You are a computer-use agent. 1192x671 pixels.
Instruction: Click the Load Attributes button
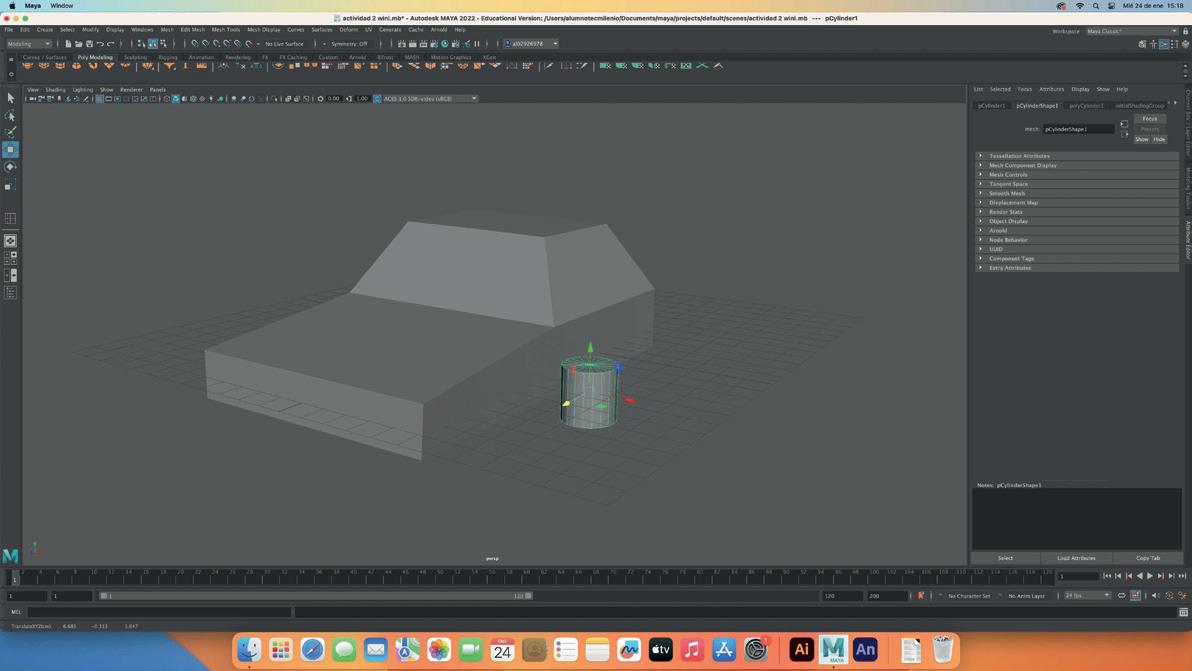click(1076, 558)
